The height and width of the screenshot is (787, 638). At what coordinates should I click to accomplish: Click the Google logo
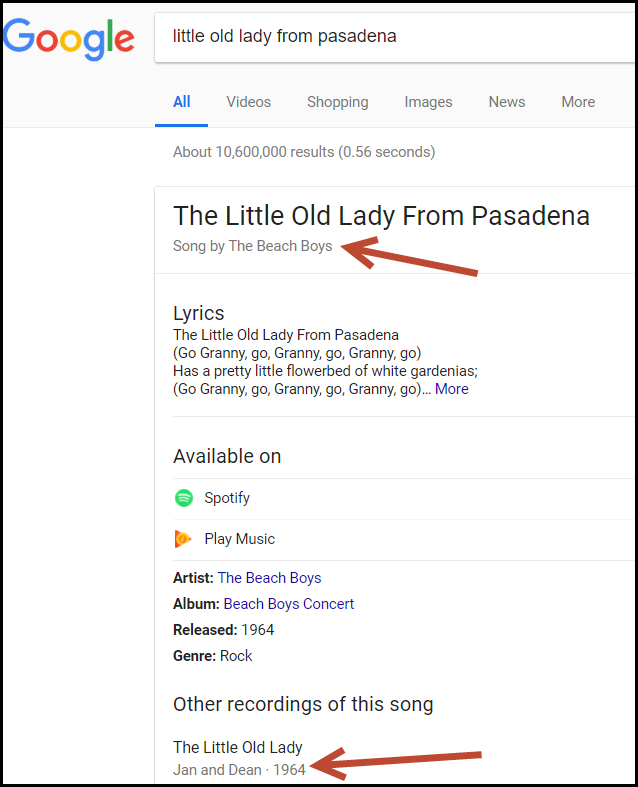(69, 39)
